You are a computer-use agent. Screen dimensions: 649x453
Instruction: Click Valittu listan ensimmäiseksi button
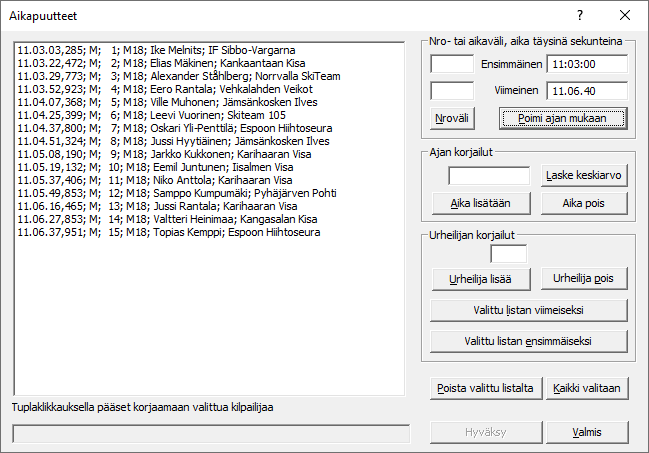[x=529, y=341]
